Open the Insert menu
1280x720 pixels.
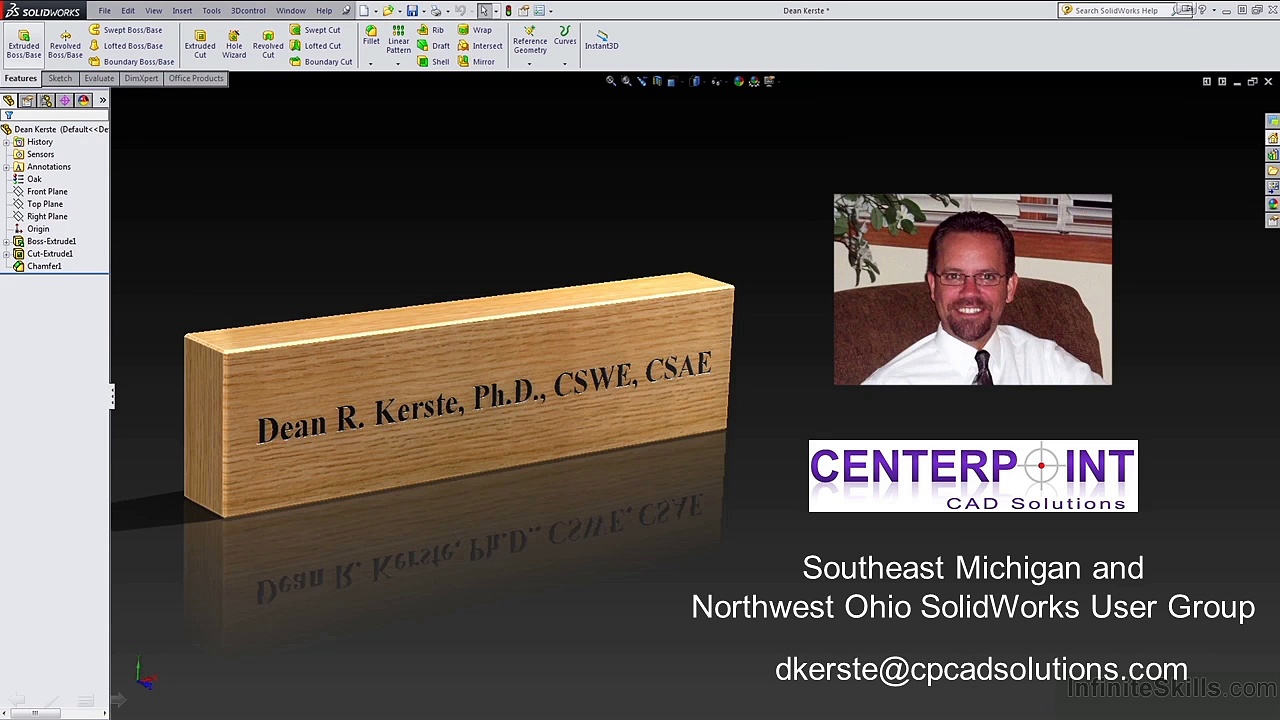pos(182,10)
